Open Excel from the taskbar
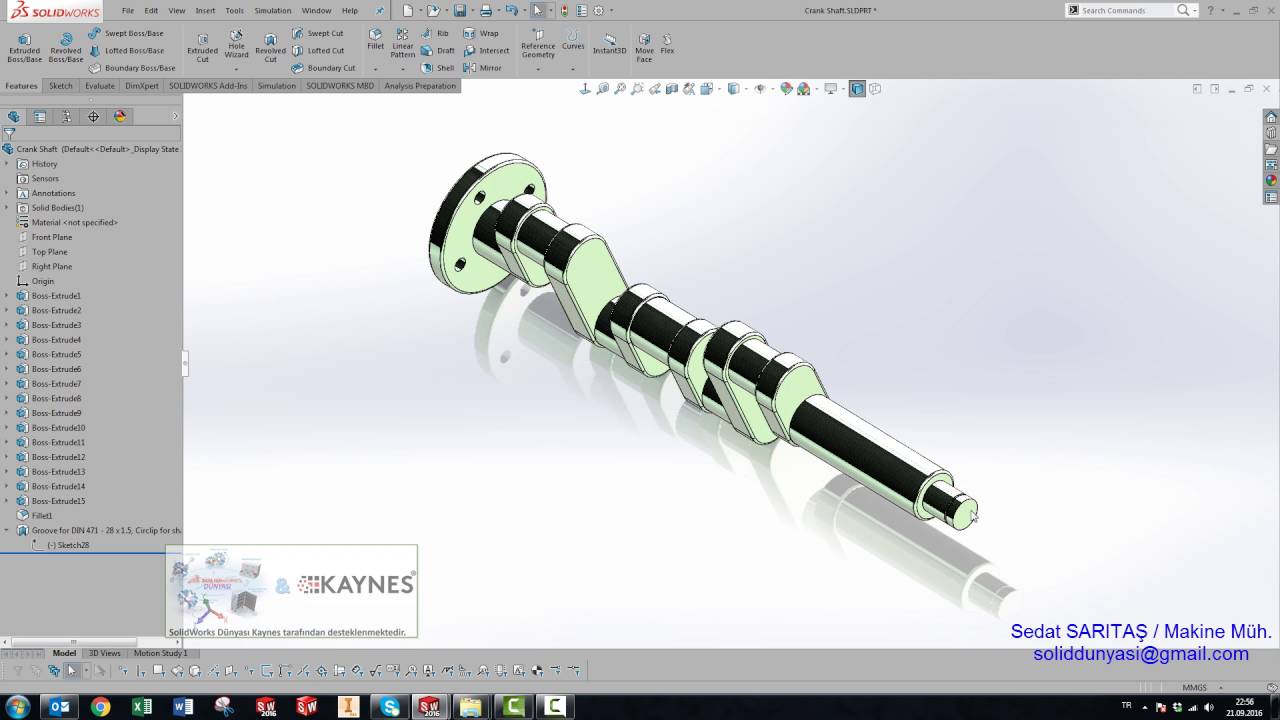The width and height of the screenshot is (1280, 720). point(142,707)
